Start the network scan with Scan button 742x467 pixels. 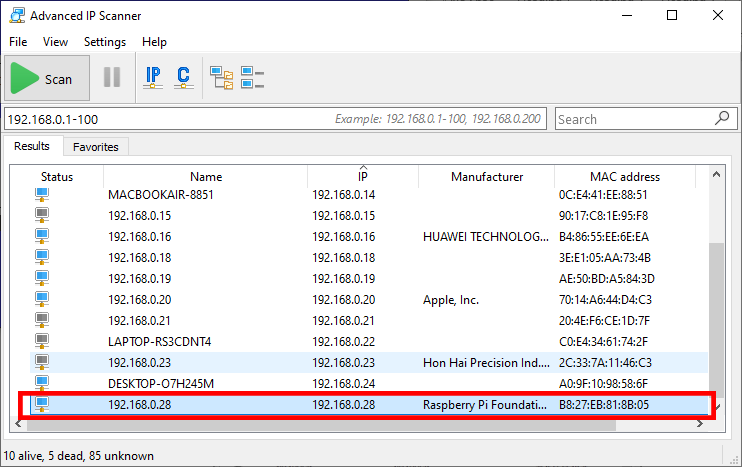(x=47, y=79)
